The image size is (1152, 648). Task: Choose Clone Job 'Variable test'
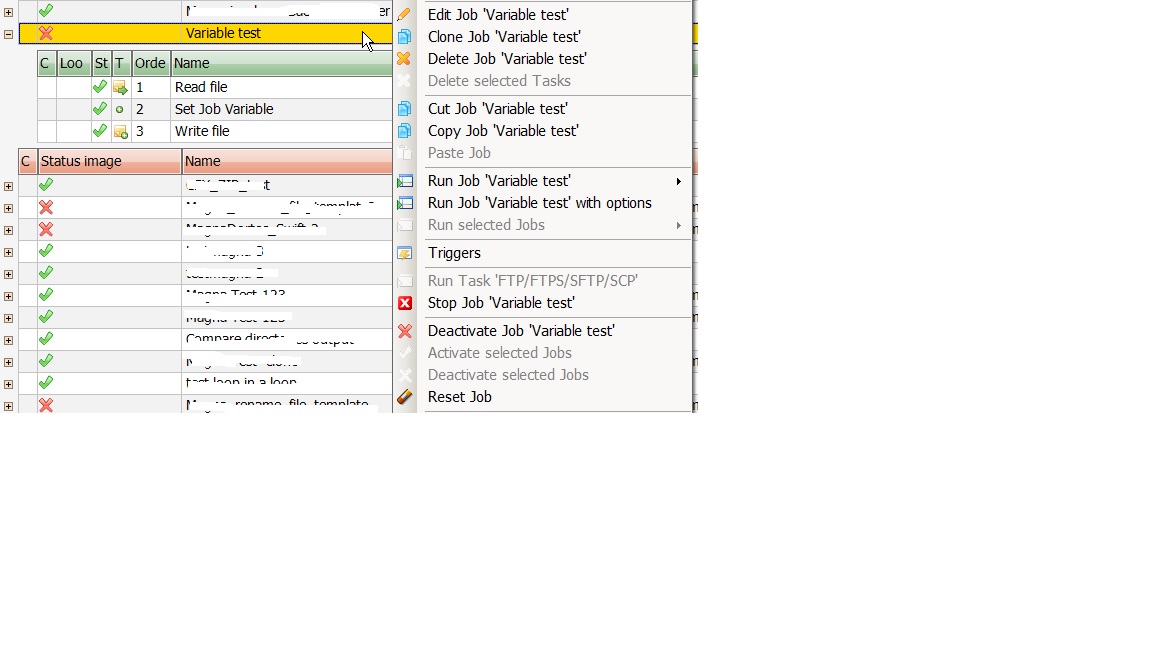(x=504, y=37)
